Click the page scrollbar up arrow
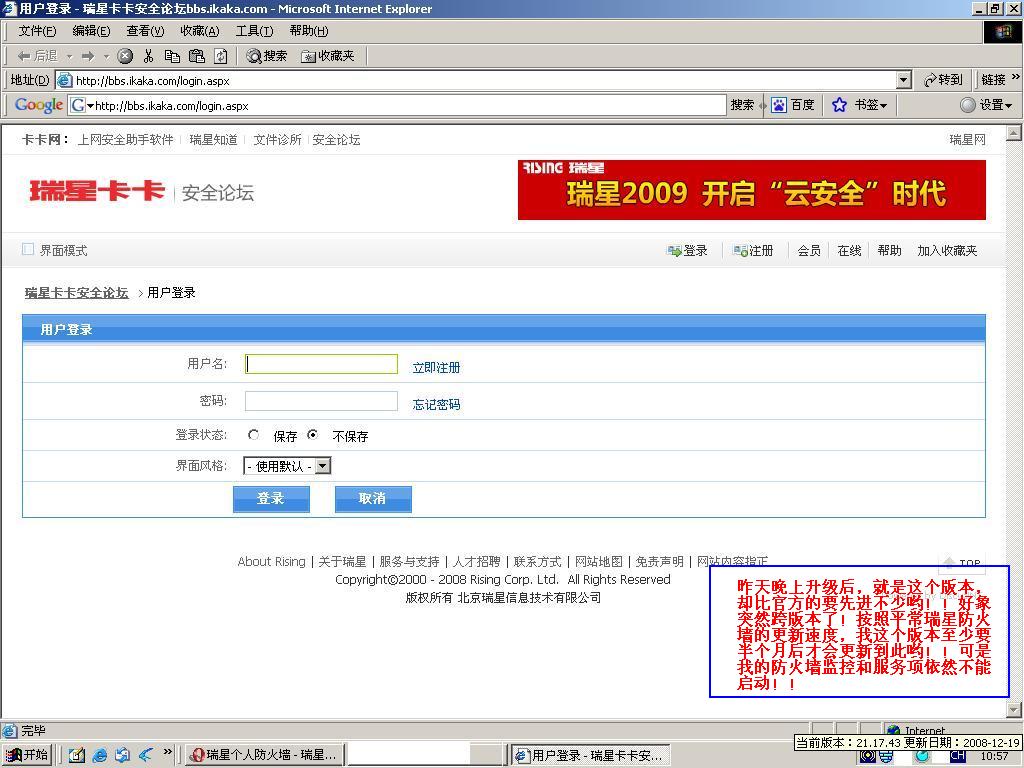This screenshot has width=1024, height=768. pyautogui.click(x=1014, y=133)
